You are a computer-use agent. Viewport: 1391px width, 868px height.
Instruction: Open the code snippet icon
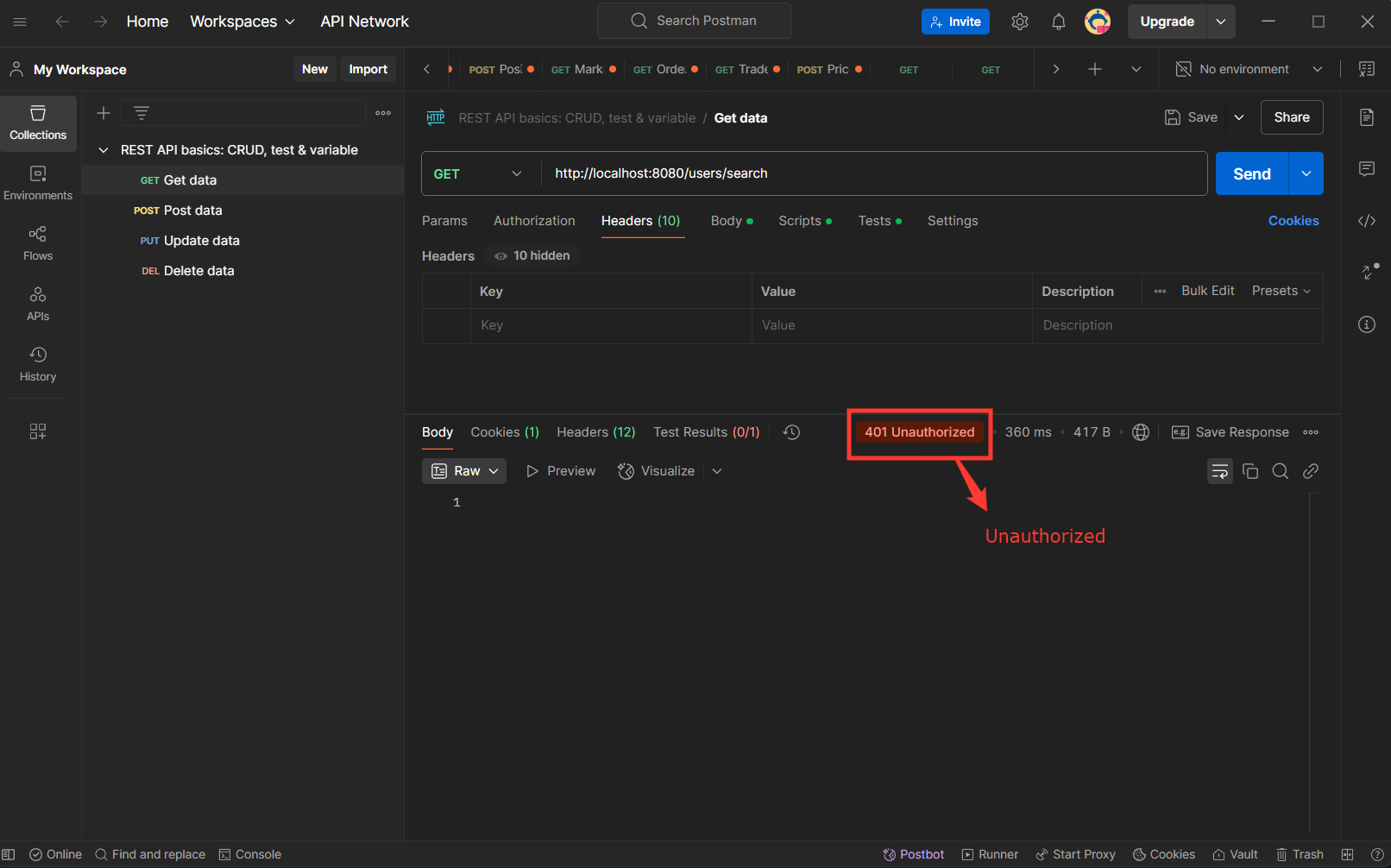pos(1367,221)
